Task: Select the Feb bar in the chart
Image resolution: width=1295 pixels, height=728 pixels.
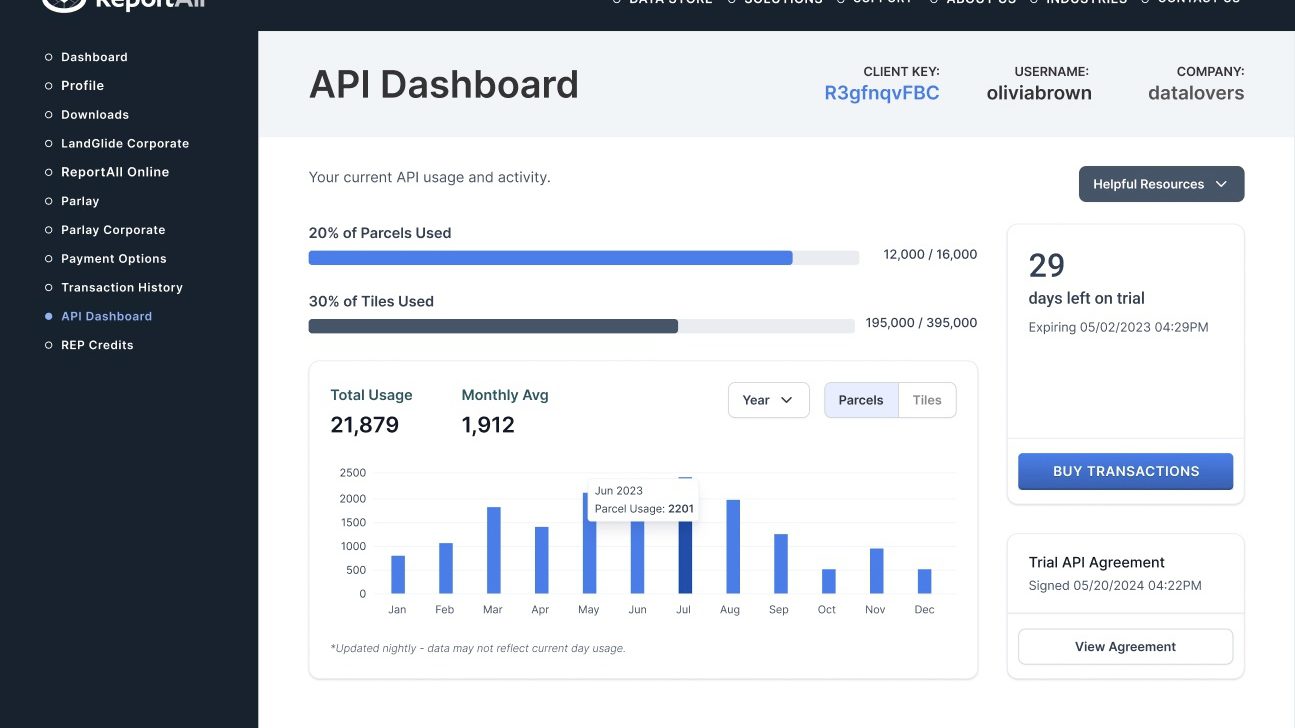Action: tap(446, 568)
